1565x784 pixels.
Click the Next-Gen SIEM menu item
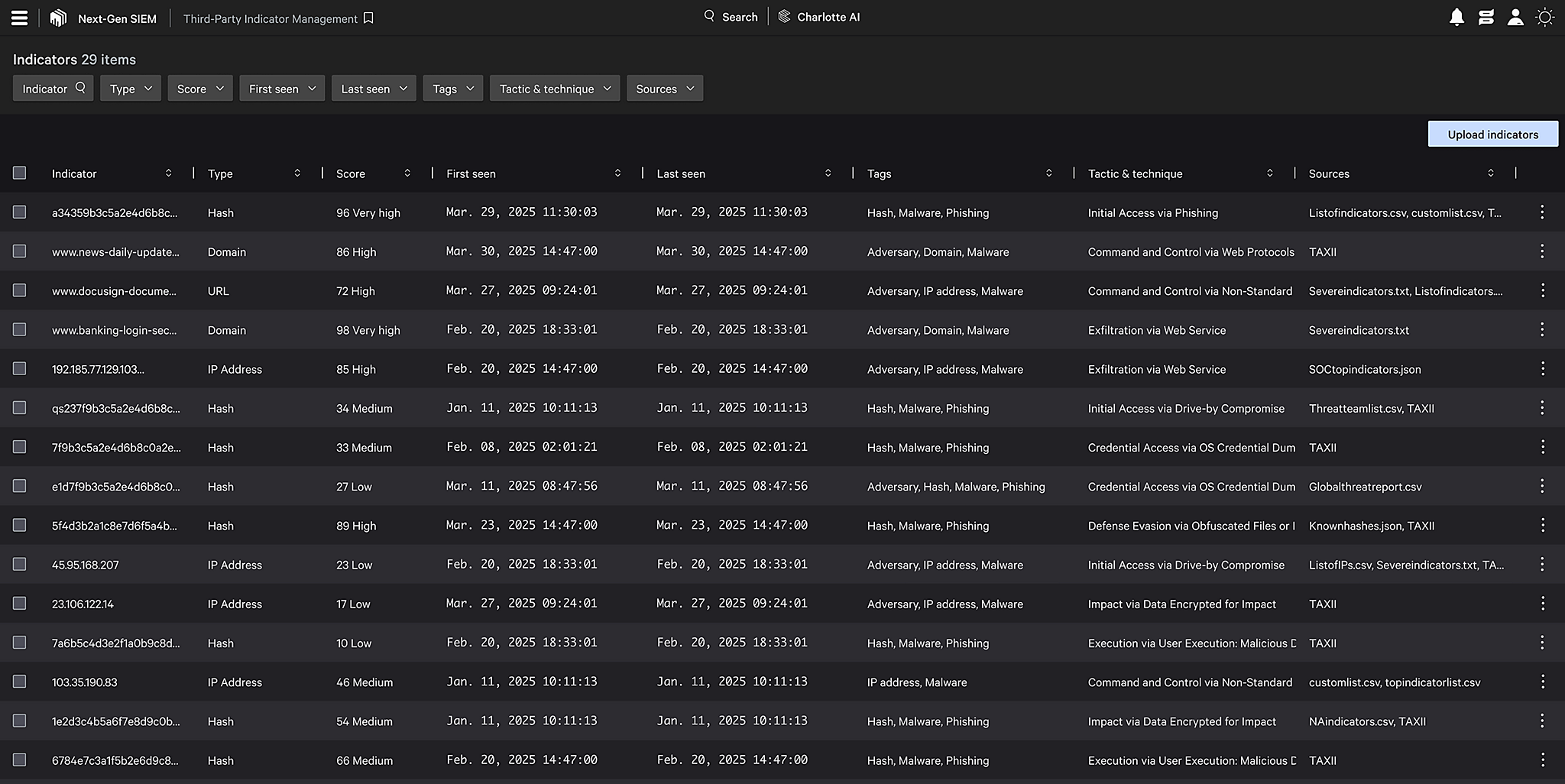tap(117, 18)
